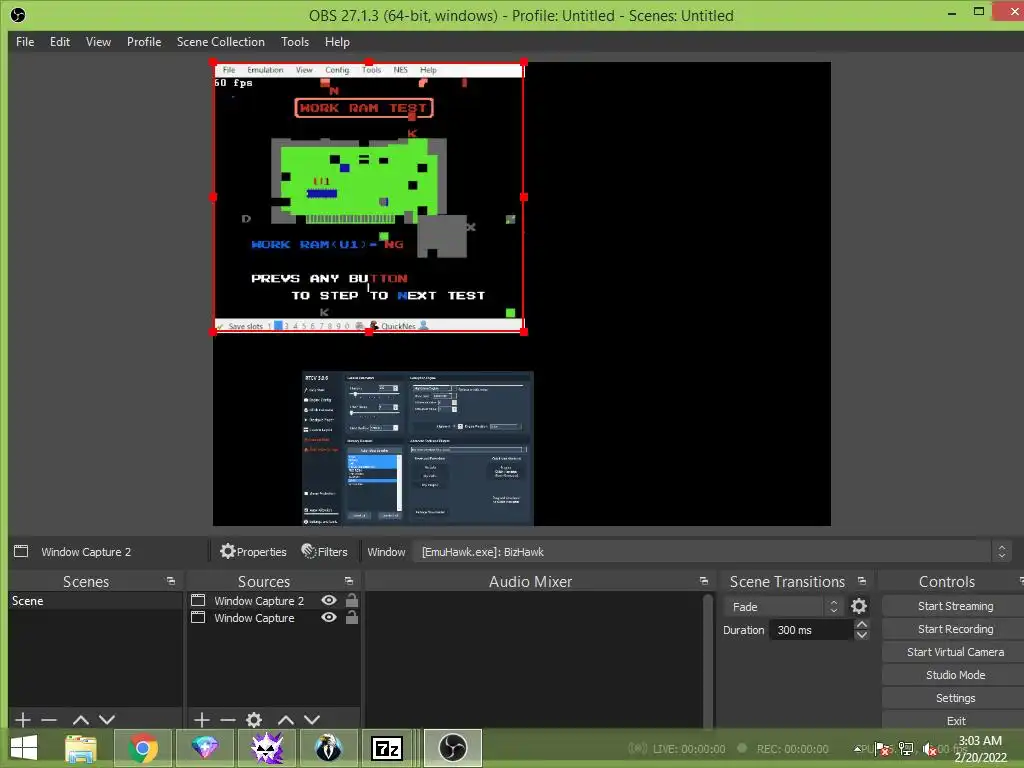Decrease transition Duration with down arrow

tap(862, 635)
